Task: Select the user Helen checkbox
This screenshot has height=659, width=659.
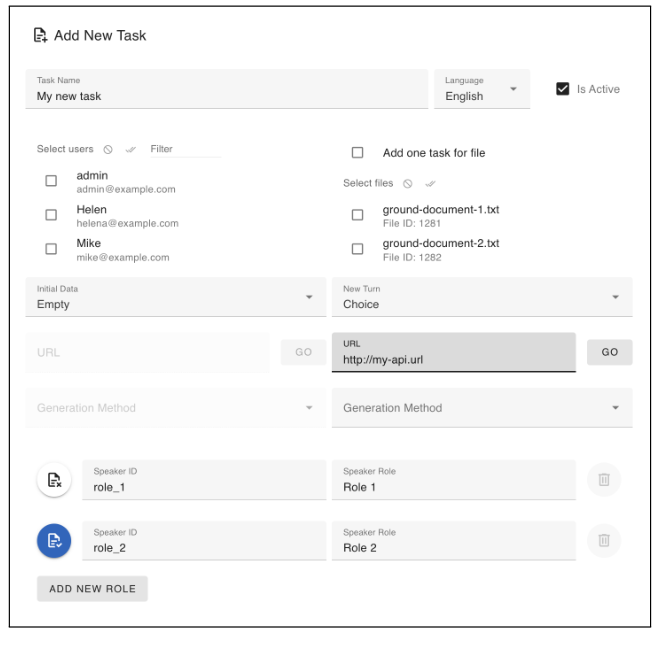Action: pyautogui.click(x=51, y=215)
